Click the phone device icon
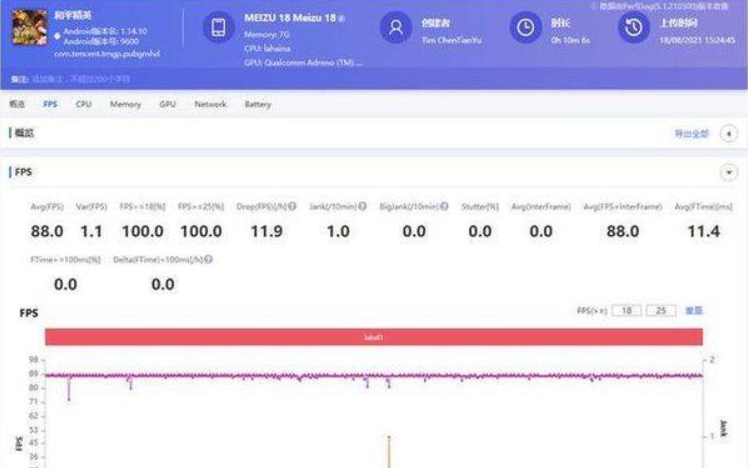The width and height of the screenshot is (748, 468). pos(218,28)
